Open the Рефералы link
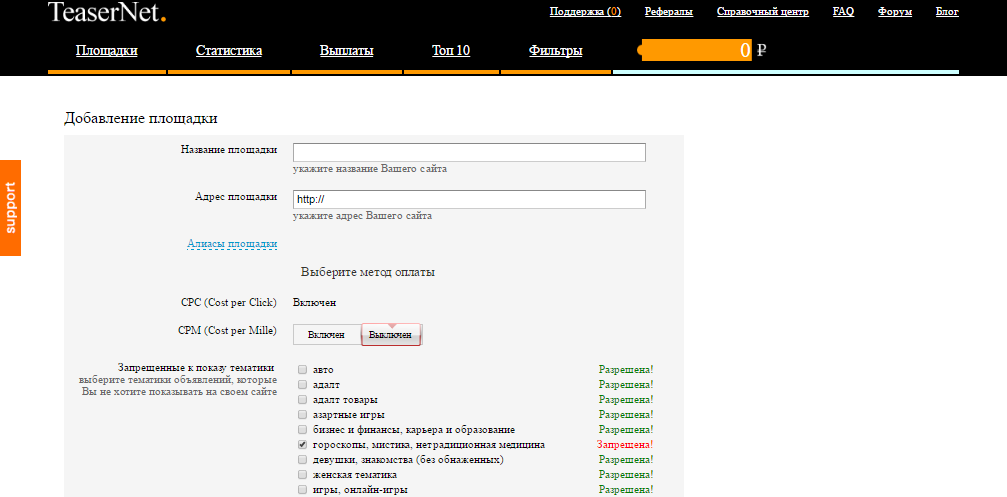The image size is (1007, 497). 669,12
